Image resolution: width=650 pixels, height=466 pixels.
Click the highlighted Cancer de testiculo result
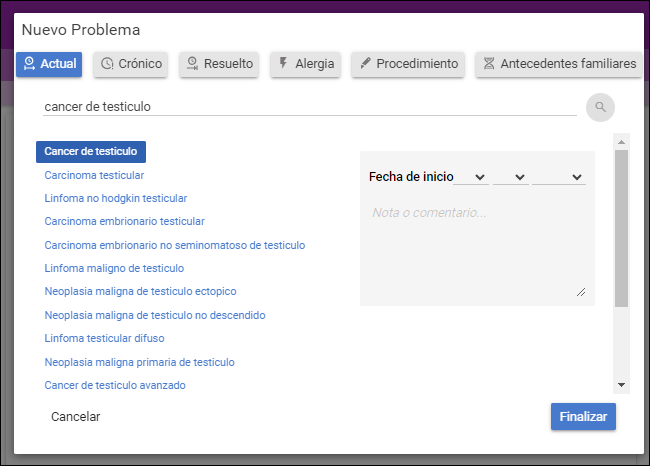[x=91, y=152]
